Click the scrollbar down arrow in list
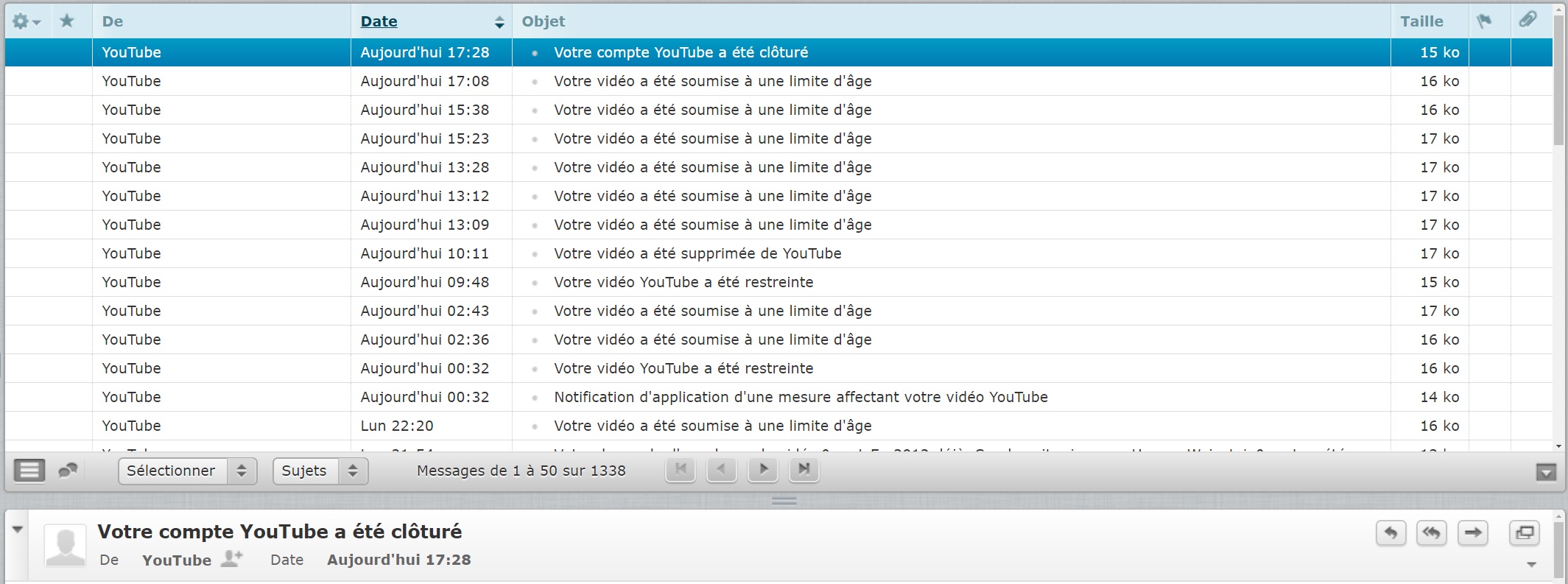This screenshot has width=1568, height=584. tap(1558, 446)
